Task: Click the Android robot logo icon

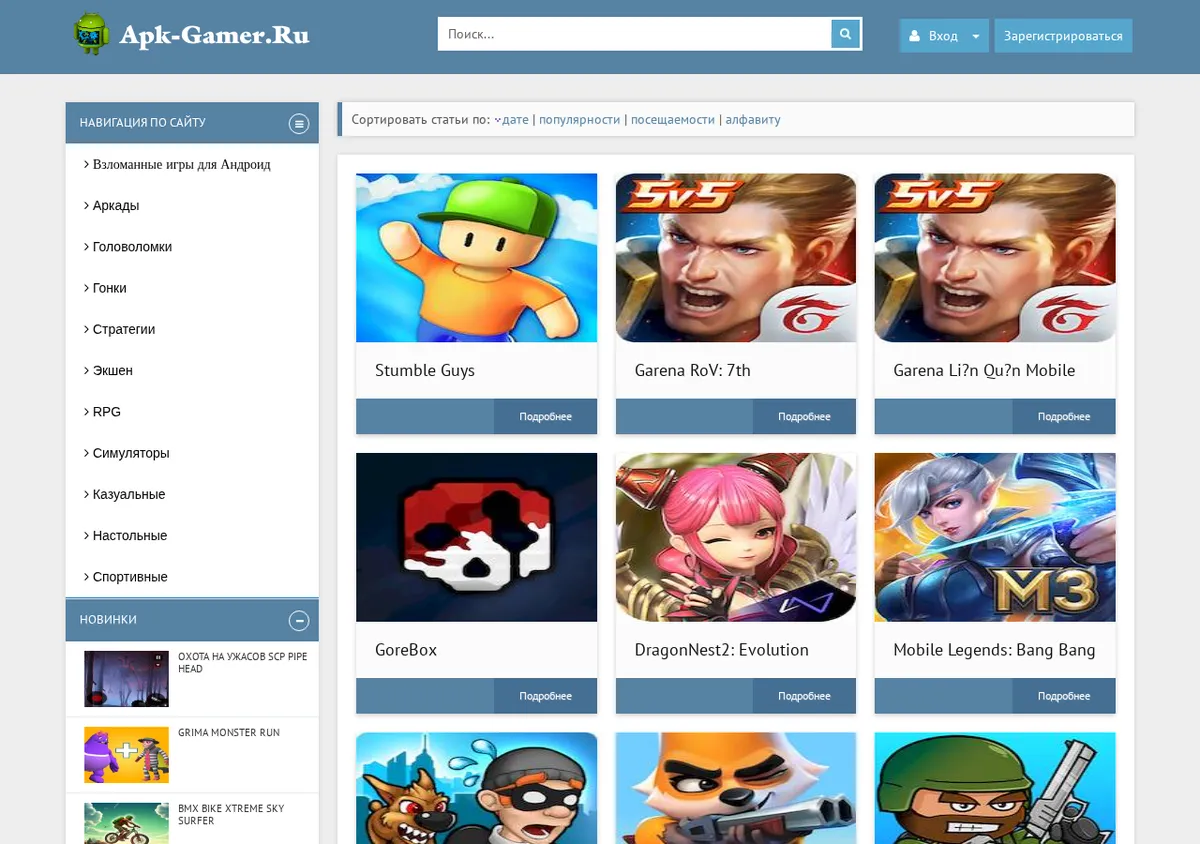Action: (x=91, y=35)
